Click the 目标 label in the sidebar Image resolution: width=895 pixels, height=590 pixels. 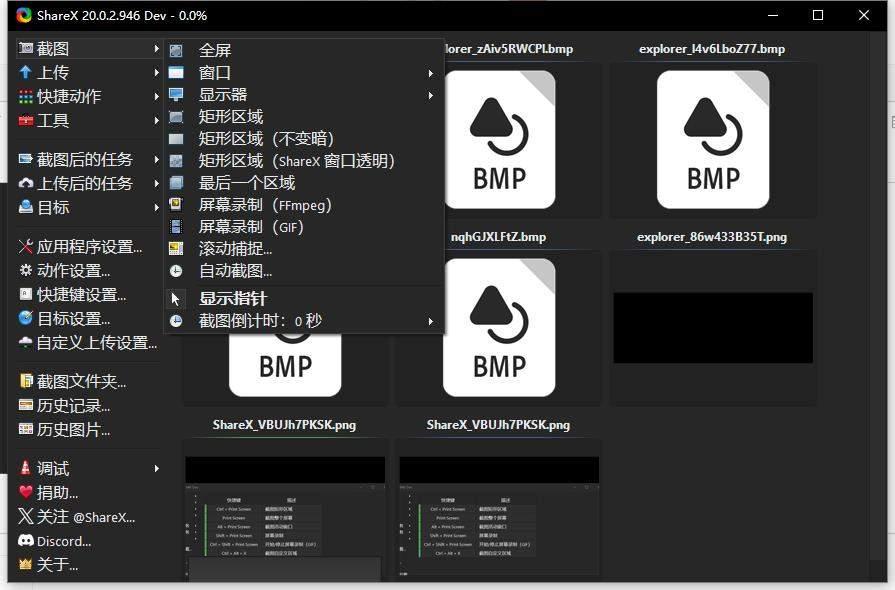click(x=53, y=207)
